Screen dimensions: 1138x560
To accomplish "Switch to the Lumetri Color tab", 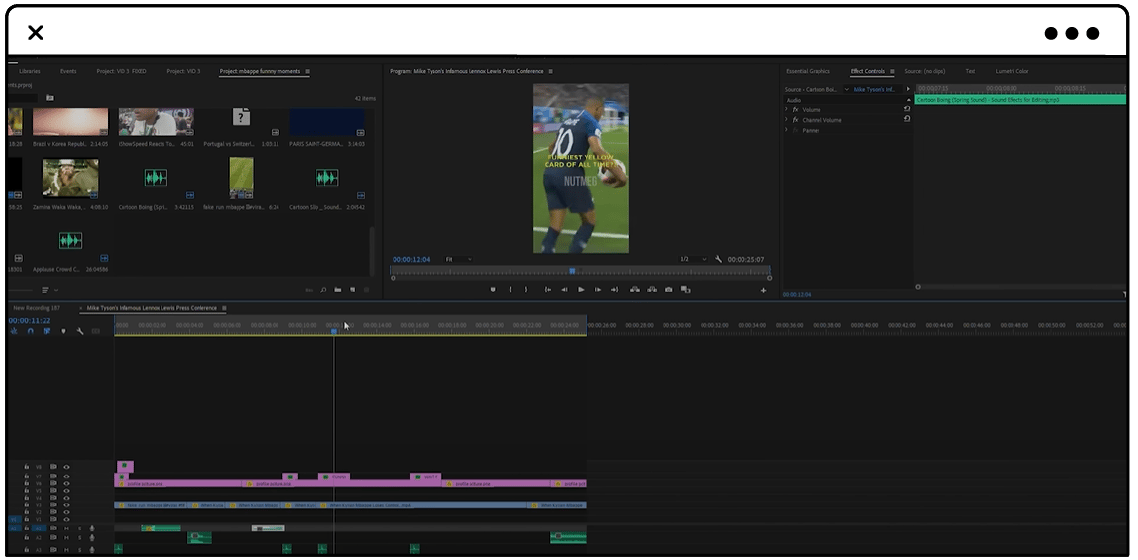I will pyautogui.click(x=1012, y=71).
